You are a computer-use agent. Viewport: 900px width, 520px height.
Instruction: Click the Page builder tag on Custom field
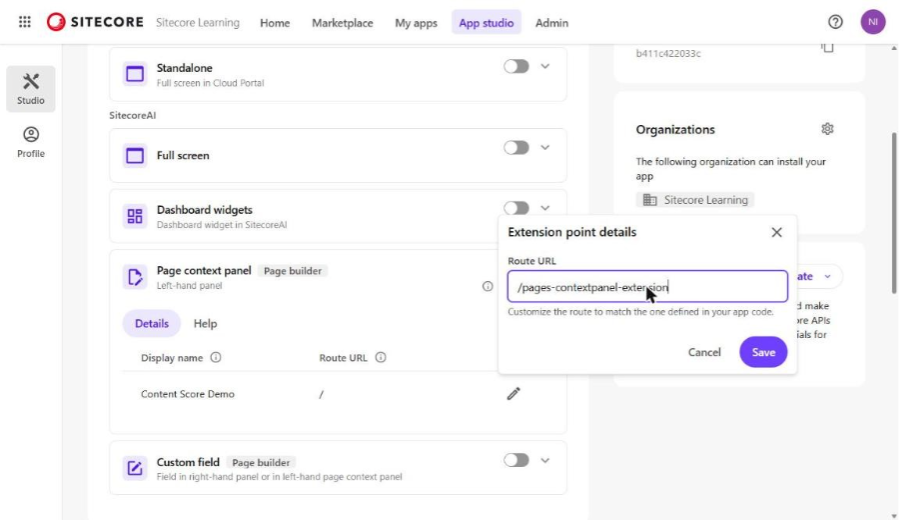coord(261,463)
